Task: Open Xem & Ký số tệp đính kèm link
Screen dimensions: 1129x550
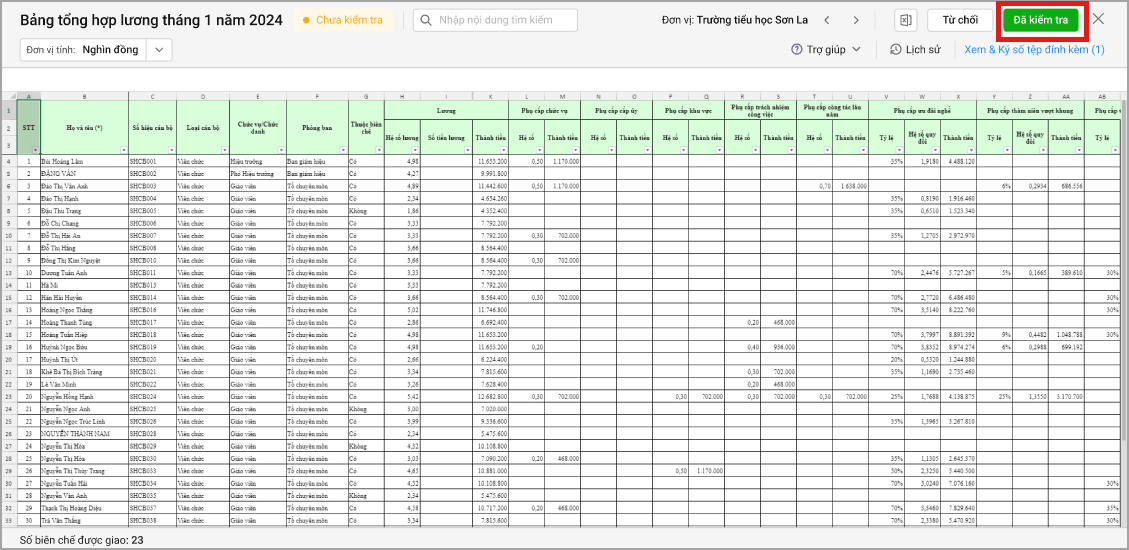Action: (x=1034, y=49)
